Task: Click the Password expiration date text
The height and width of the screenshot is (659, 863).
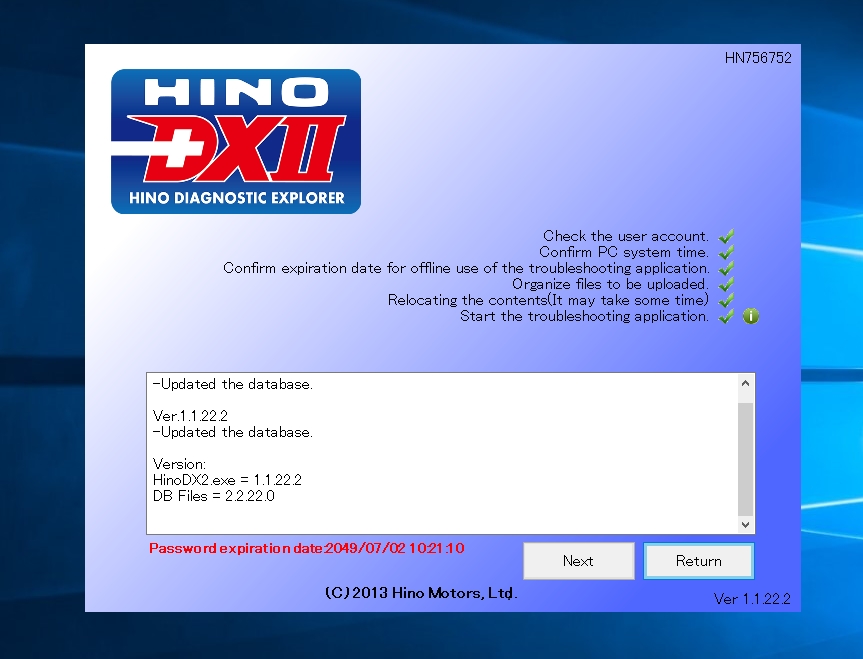Action: pos(307,548)
